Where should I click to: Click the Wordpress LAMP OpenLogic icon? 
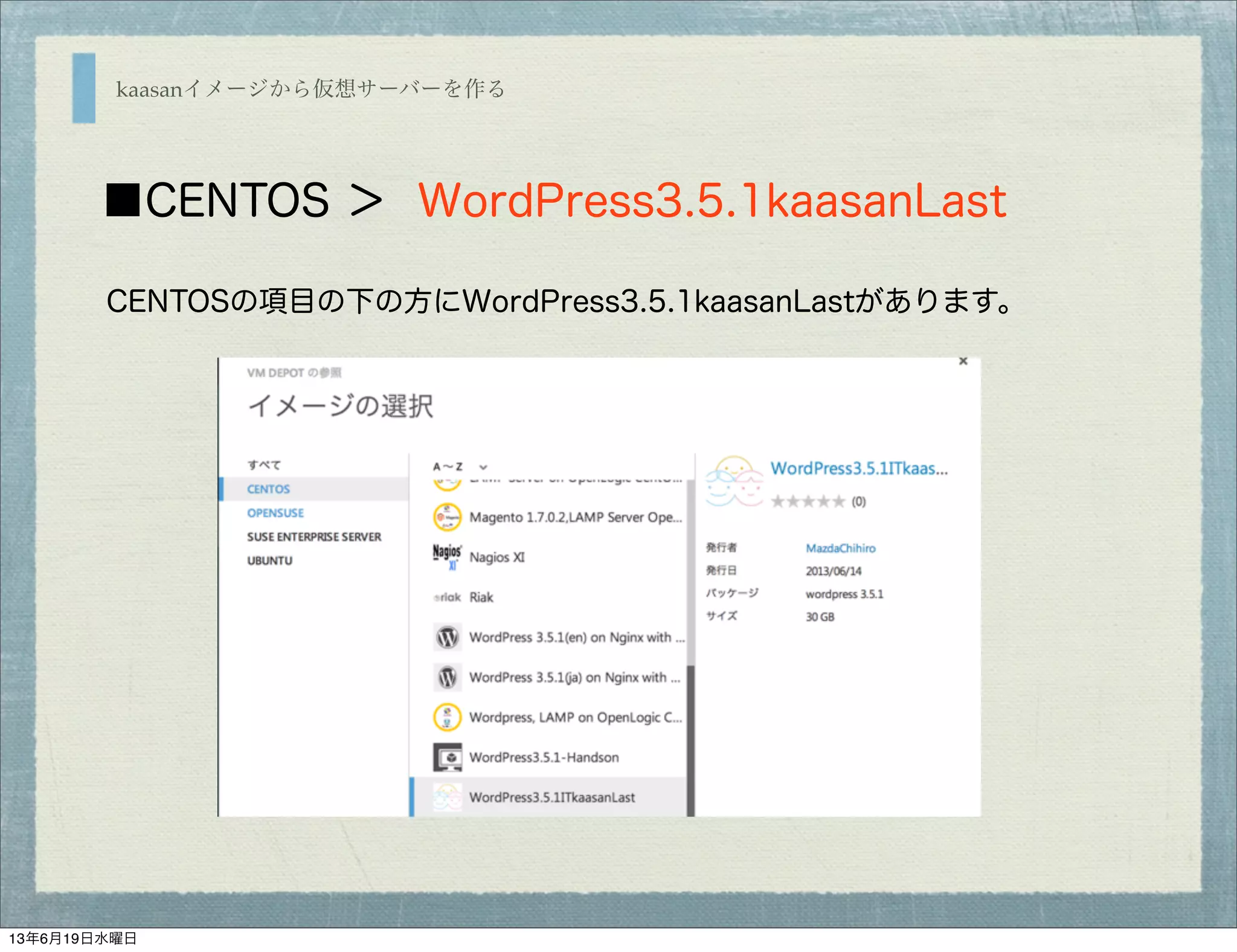[x=447, y=717]
